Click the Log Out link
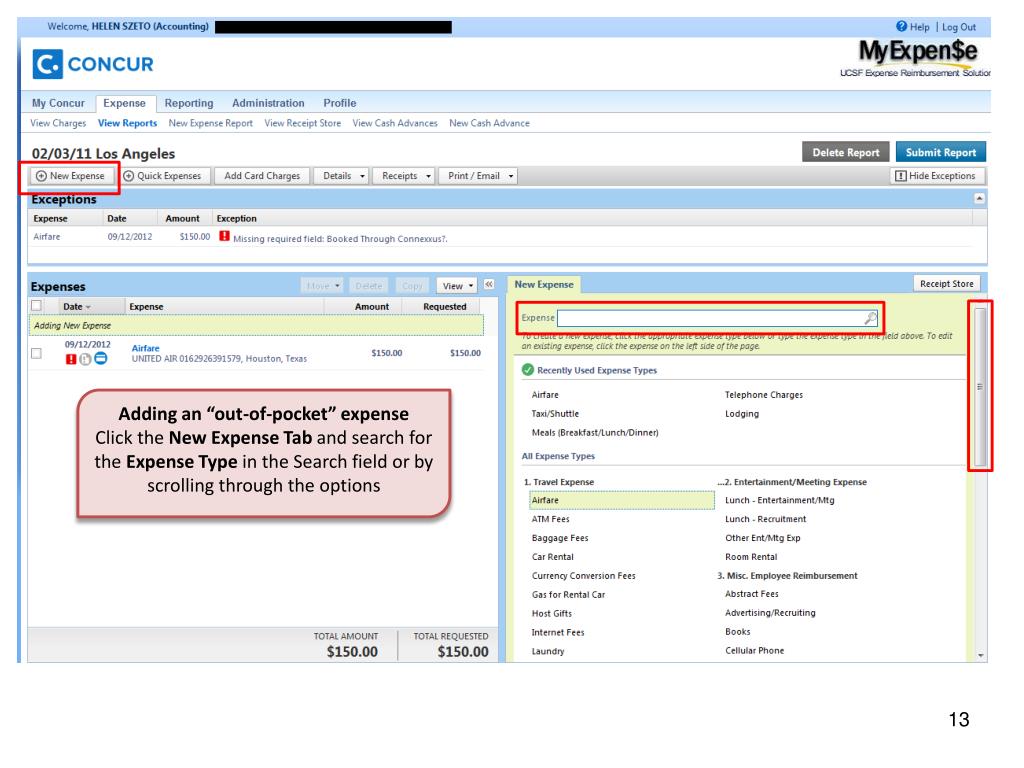This screenshot has width=1024, height=768. pos(959,27)
